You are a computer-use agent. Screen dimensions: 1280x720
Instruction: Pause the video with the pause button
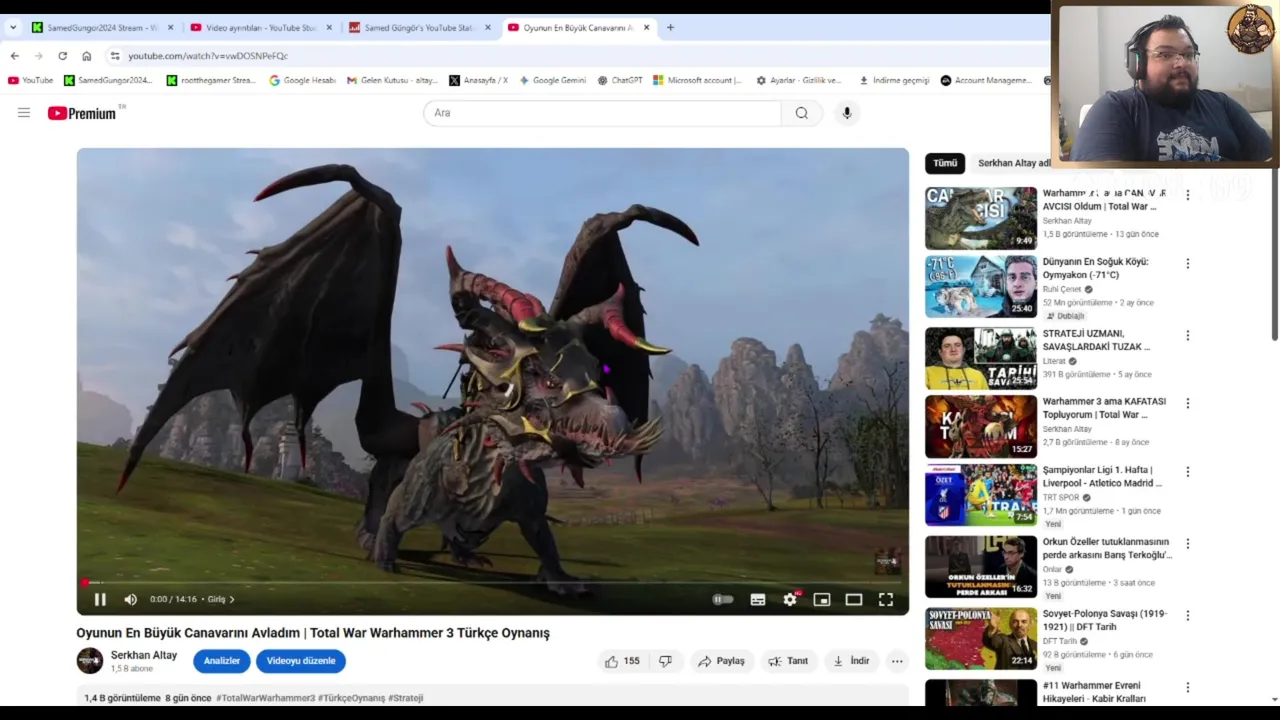coord(100,599)
